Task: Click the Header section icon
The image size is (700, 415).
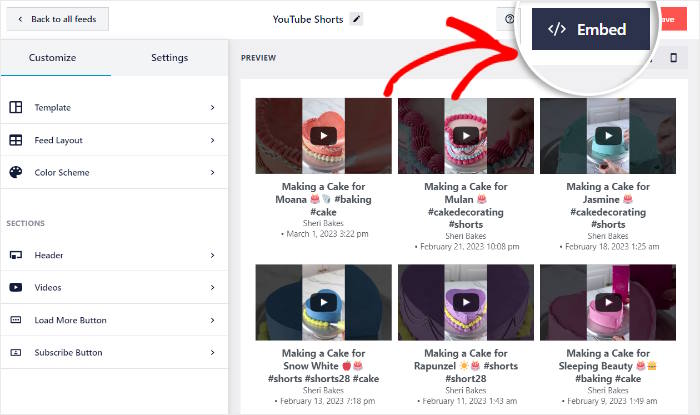Action: pos(16,255)
